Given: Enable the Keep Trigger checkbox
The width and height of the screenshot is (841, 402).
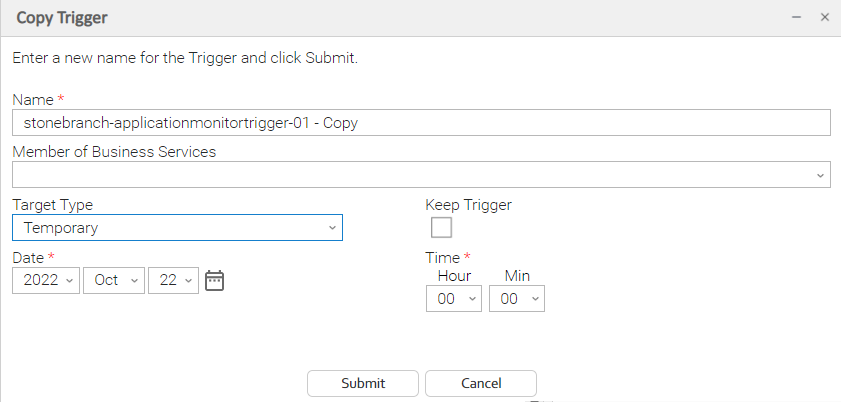Looking at the screenshot, I should [x=440, y=227].
